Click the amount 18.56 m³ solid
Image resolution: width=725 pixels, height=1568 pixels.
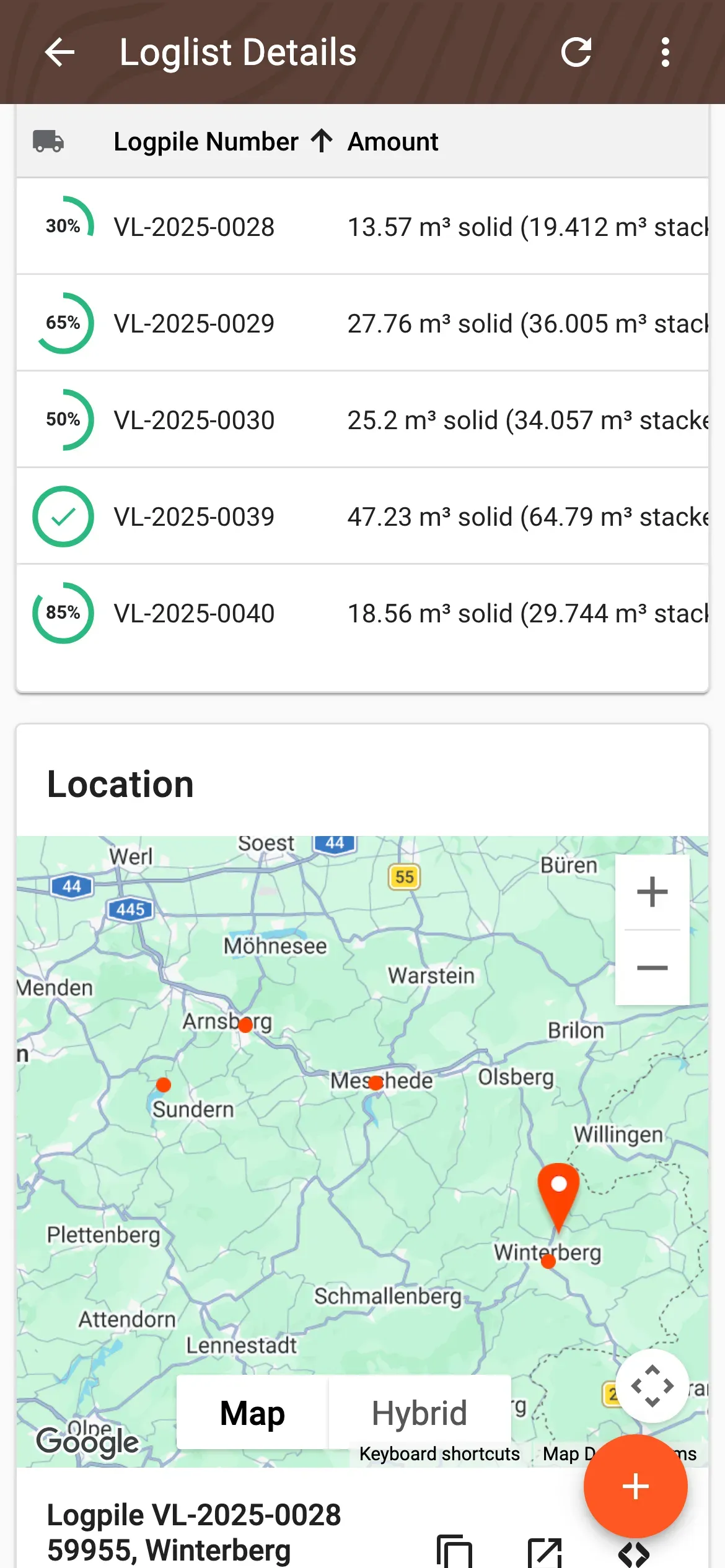[430, 613]
